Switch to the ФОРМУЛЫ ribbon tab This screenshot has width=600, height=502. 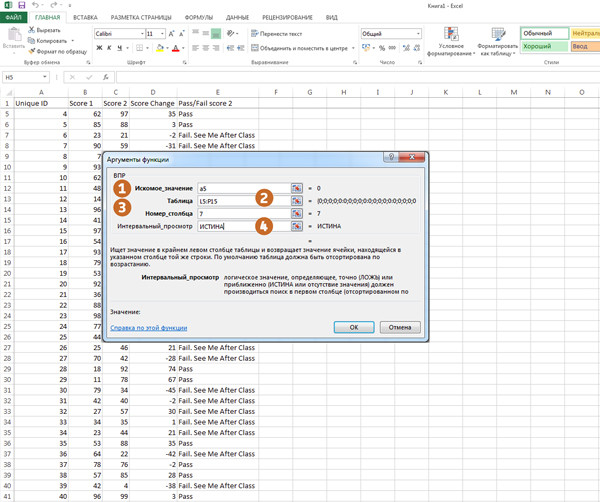[x=198, y=17]
